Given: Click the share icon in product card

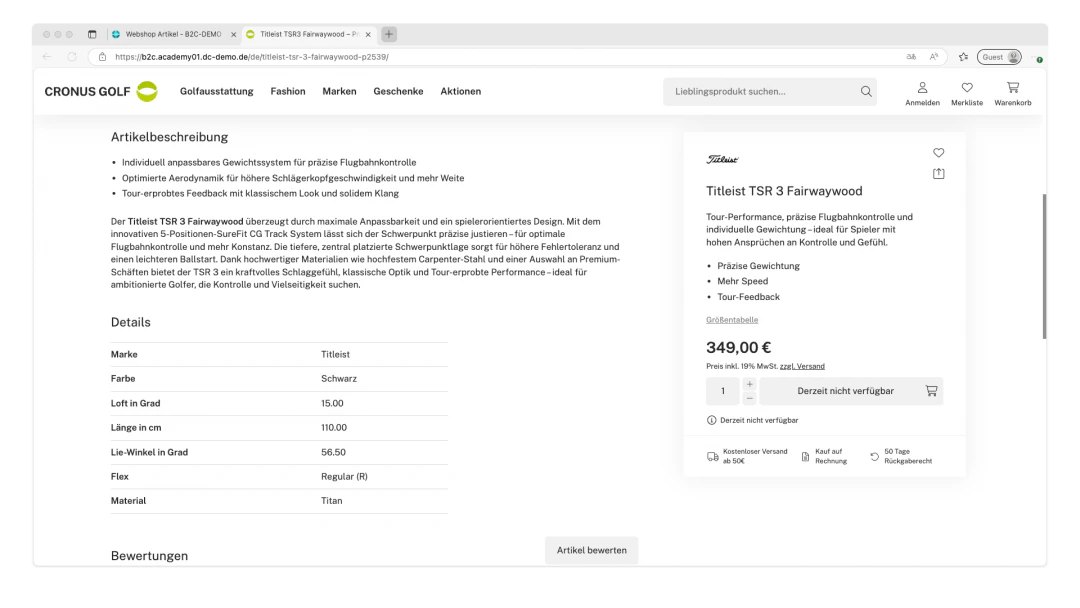Looking at the screenshot, I should [x=939, y=174].
